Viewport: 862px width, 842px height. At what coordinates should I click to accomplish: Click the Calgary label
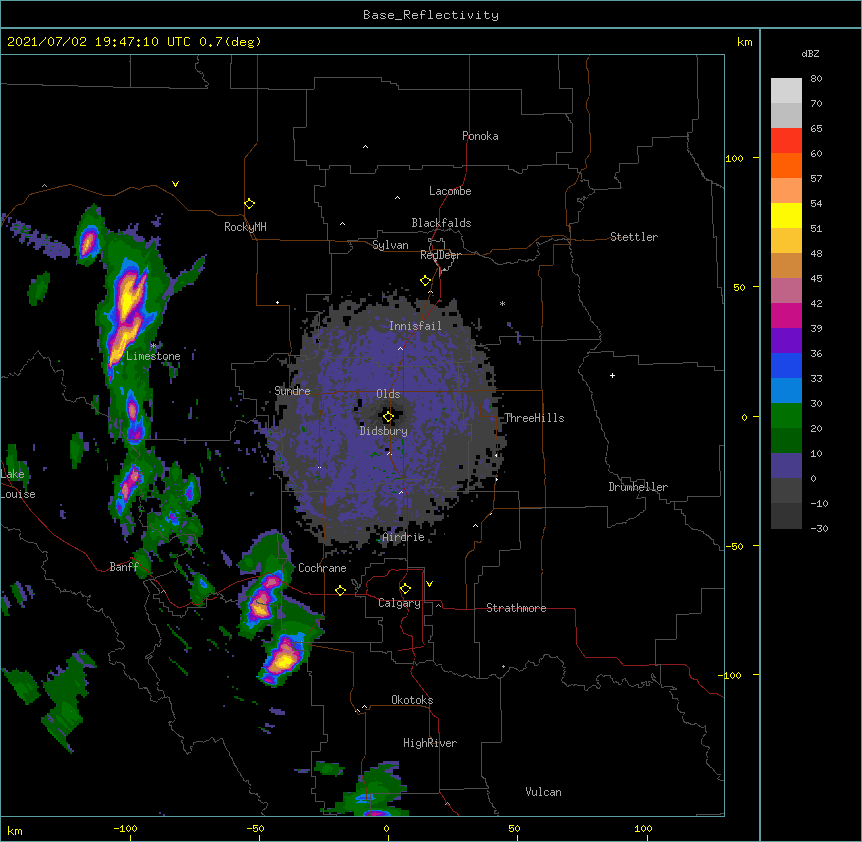[x=399, y=603]
